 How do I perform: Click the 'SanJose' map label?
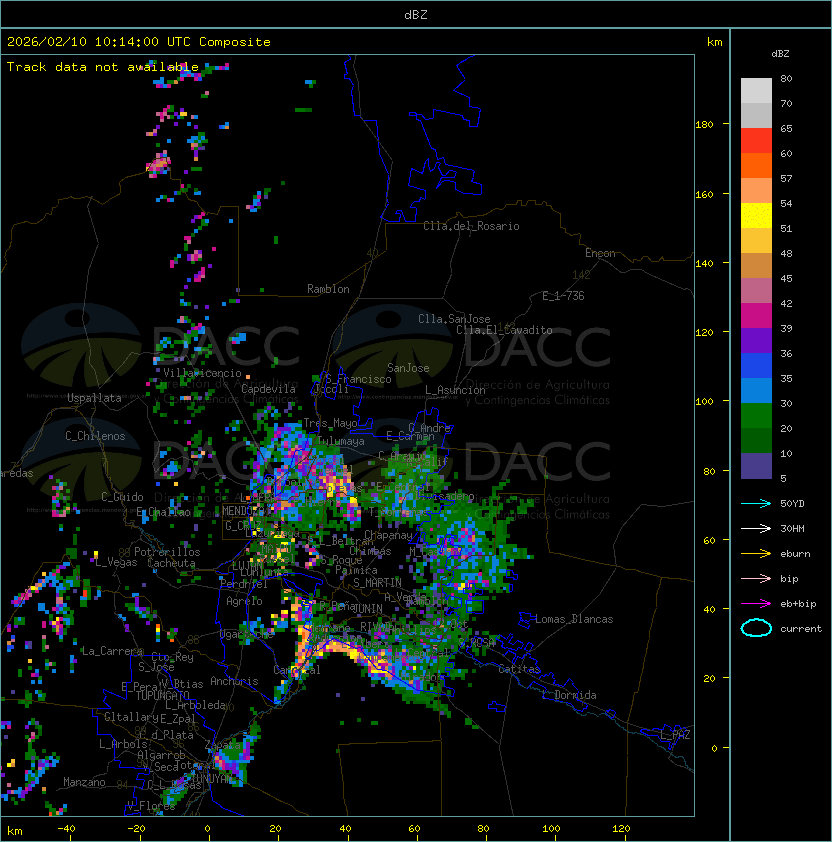[408, 368]
